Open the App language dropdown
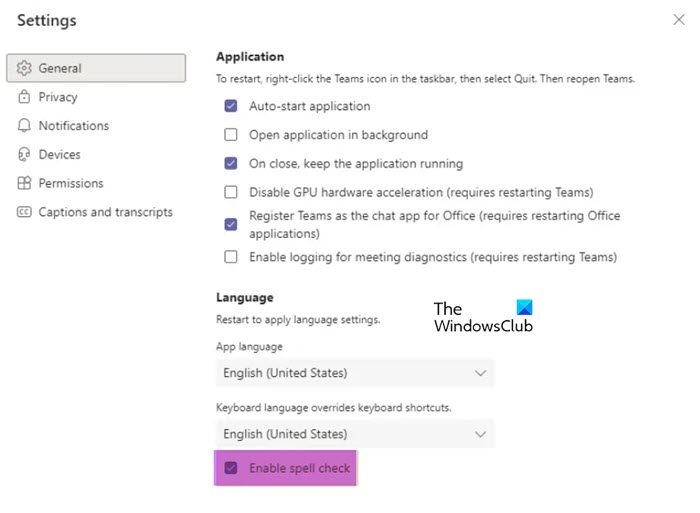This screenshot has height=513, width=700. (355, 373)
